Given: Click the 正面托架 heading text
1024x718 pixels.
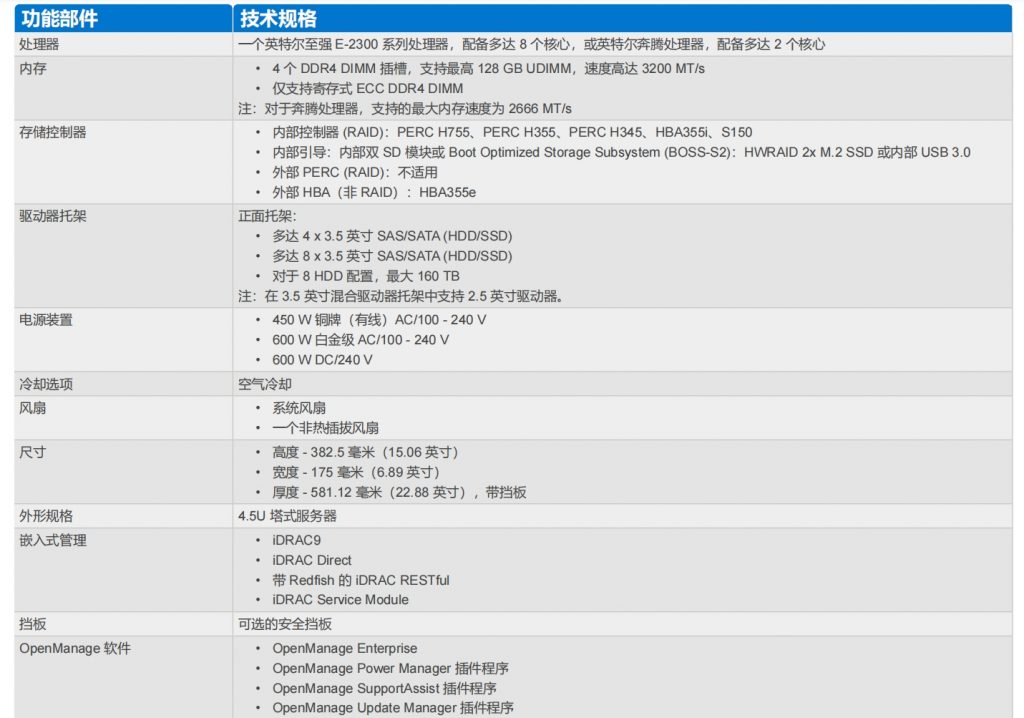Looking at the screenshot, I should (267, 216).
